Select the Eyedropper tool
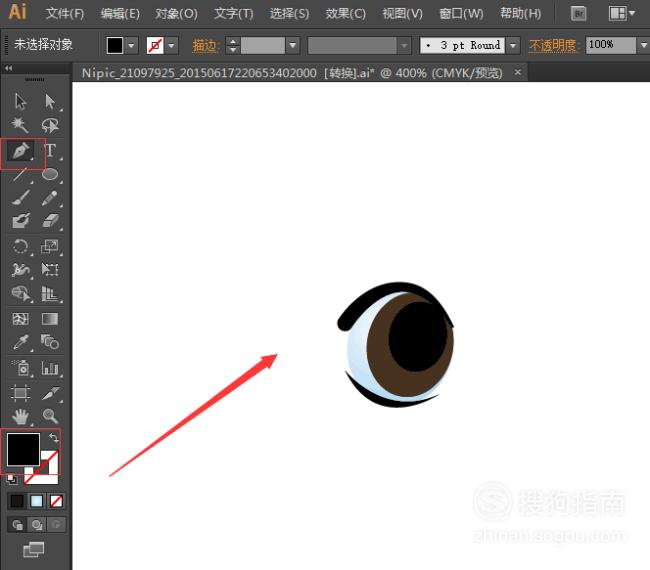650x570 pixels. [x=20, y=342]
